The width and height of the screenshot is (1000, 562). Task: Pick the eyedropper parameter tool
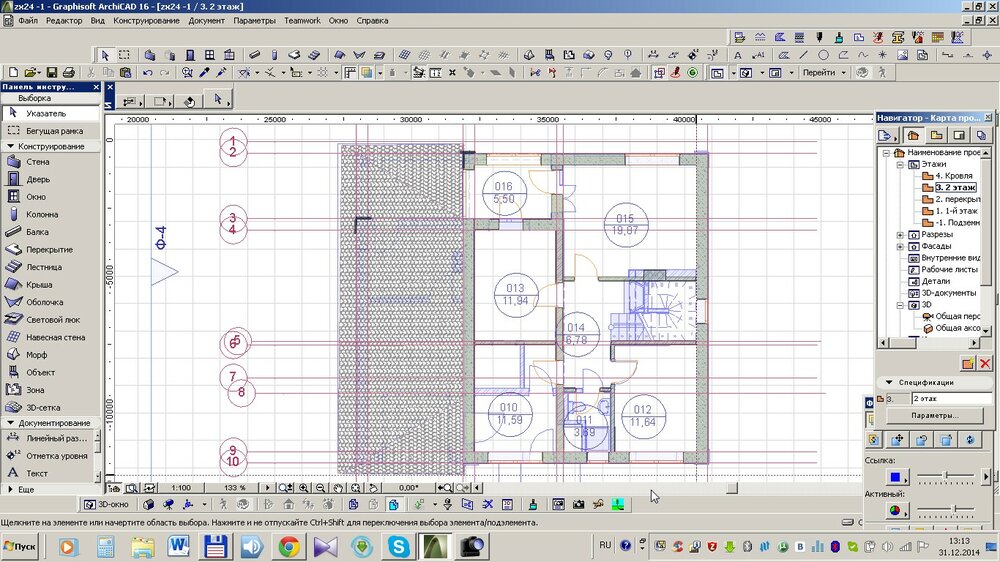click(x=204, y=73)
